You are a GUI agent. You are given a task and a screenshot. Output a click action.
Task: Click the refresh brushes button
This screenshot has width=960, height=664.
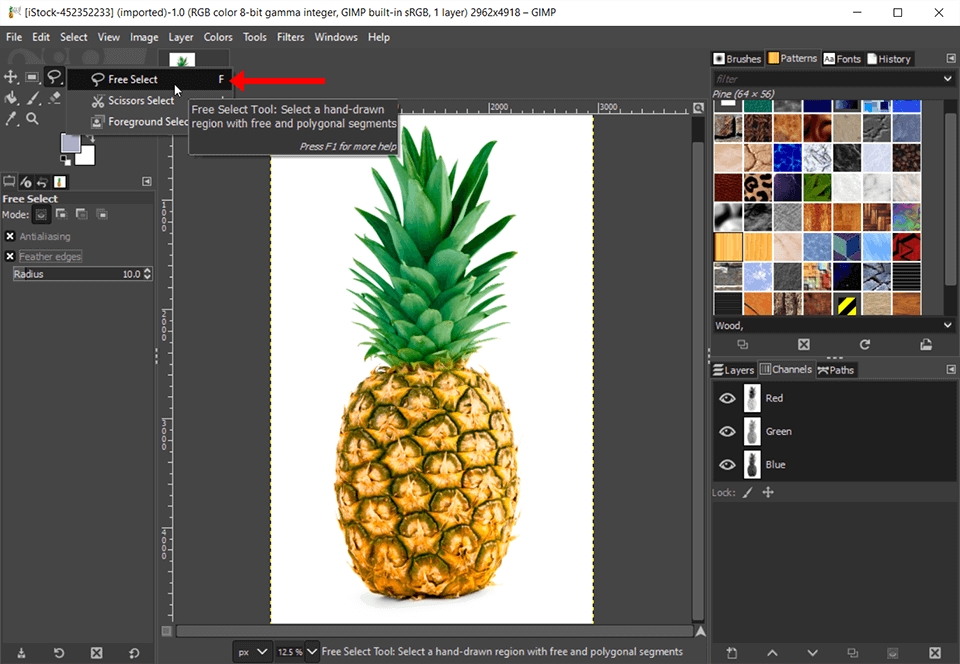click(x=865, y=344)
